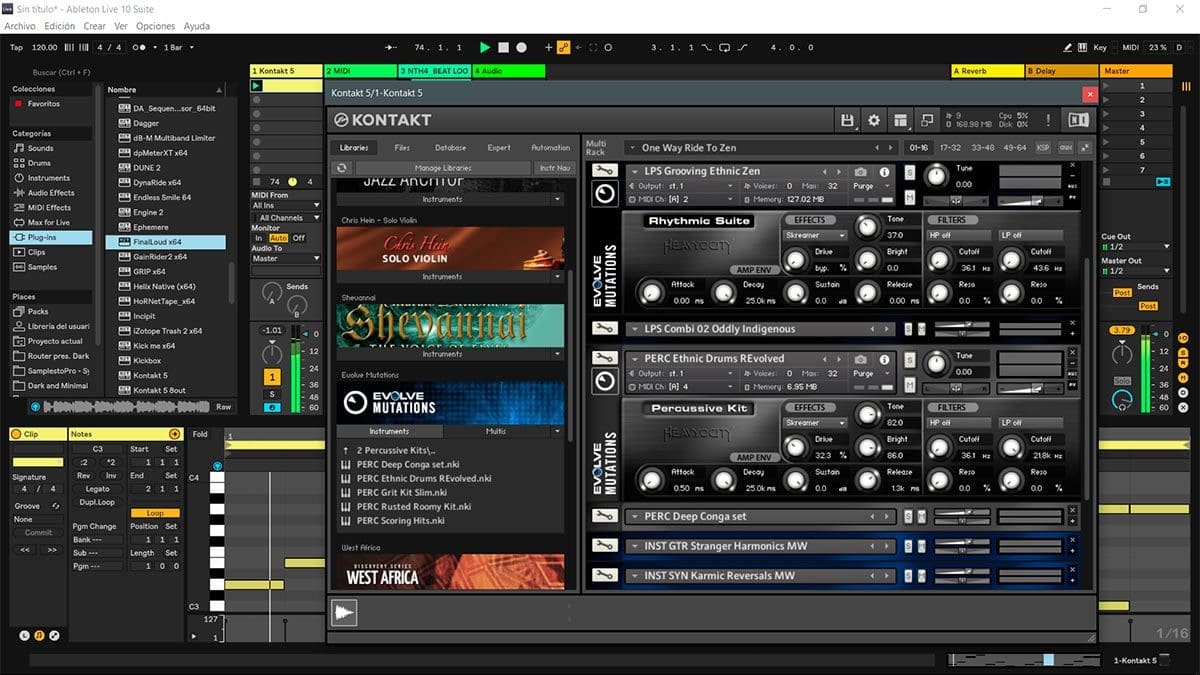The height and width of the screenshot is (675, 1200).
Task: Open Skreamer effect dropdown in Percussive Kit
Action: pos(816,423)
